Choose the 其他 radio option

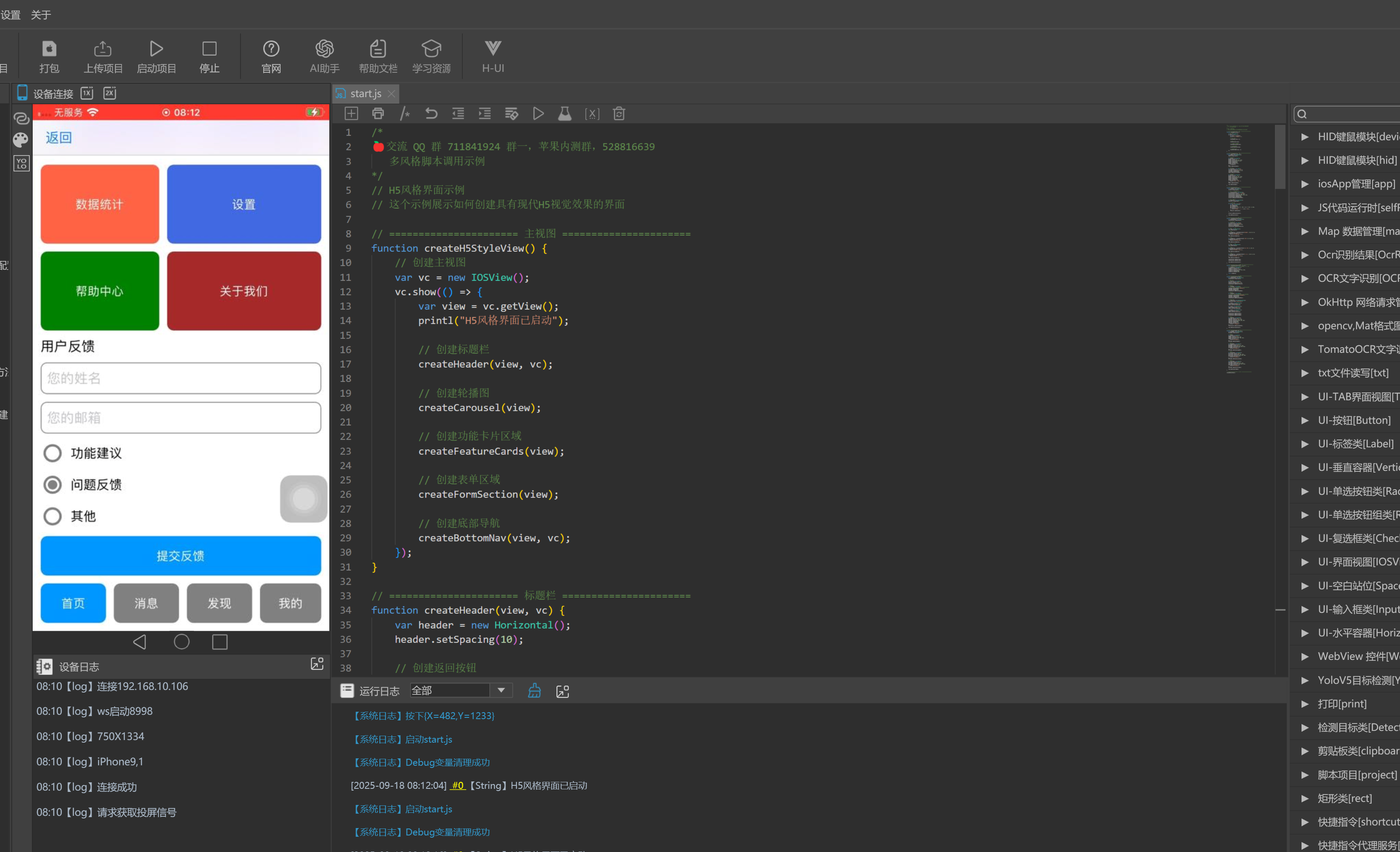pos(53,516)
